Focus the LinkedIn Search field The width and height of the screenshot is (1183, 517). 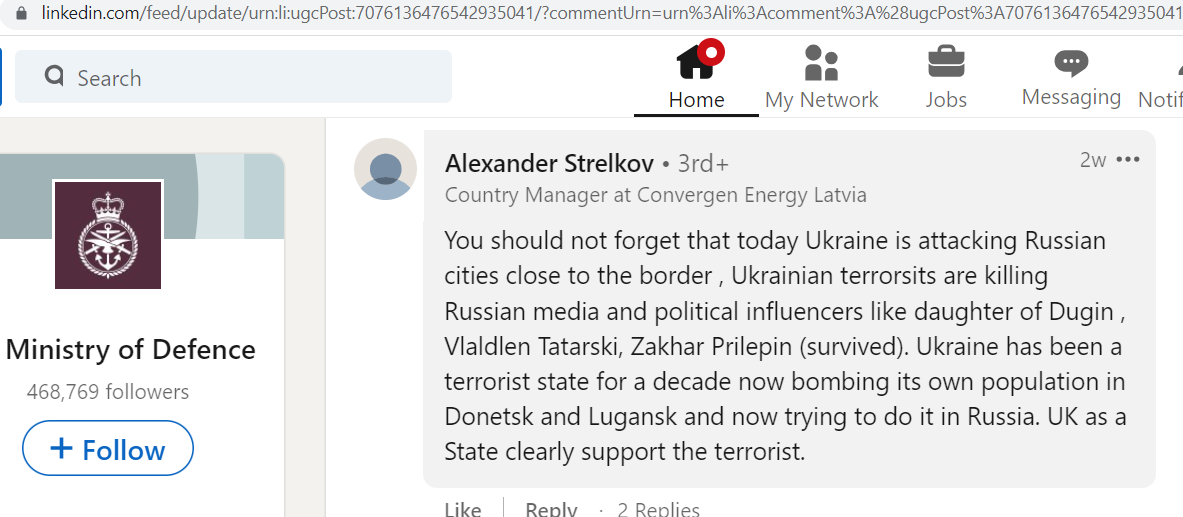tap(233, 76)
